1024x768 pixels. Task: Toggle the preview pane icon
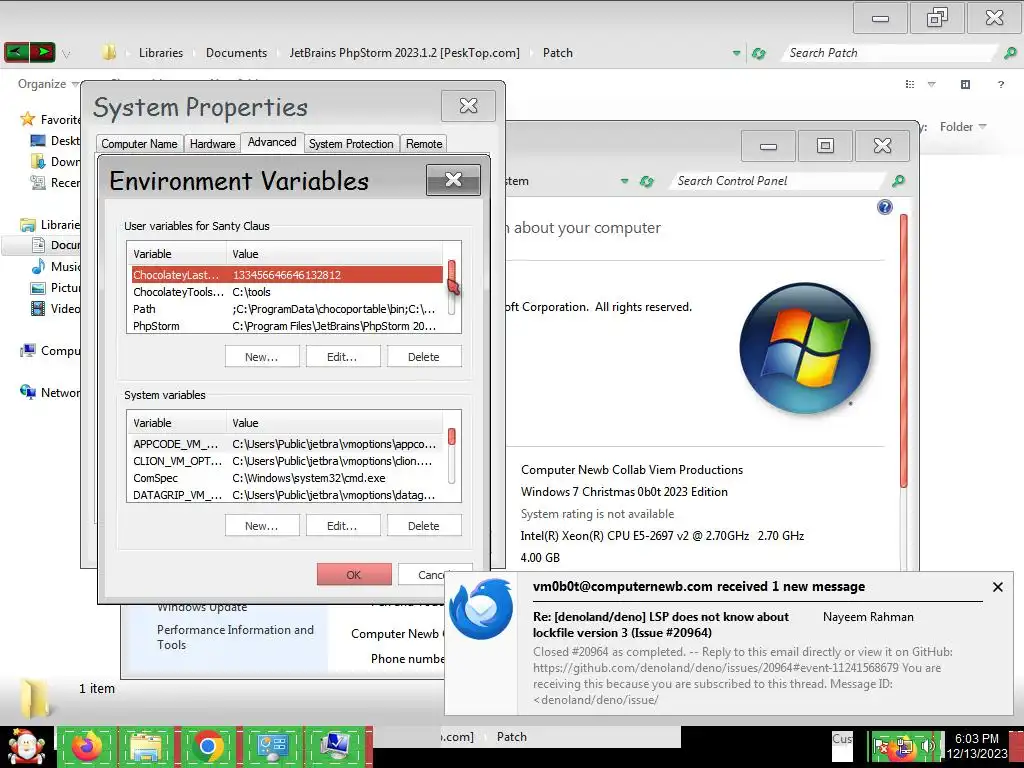[965, 84]
